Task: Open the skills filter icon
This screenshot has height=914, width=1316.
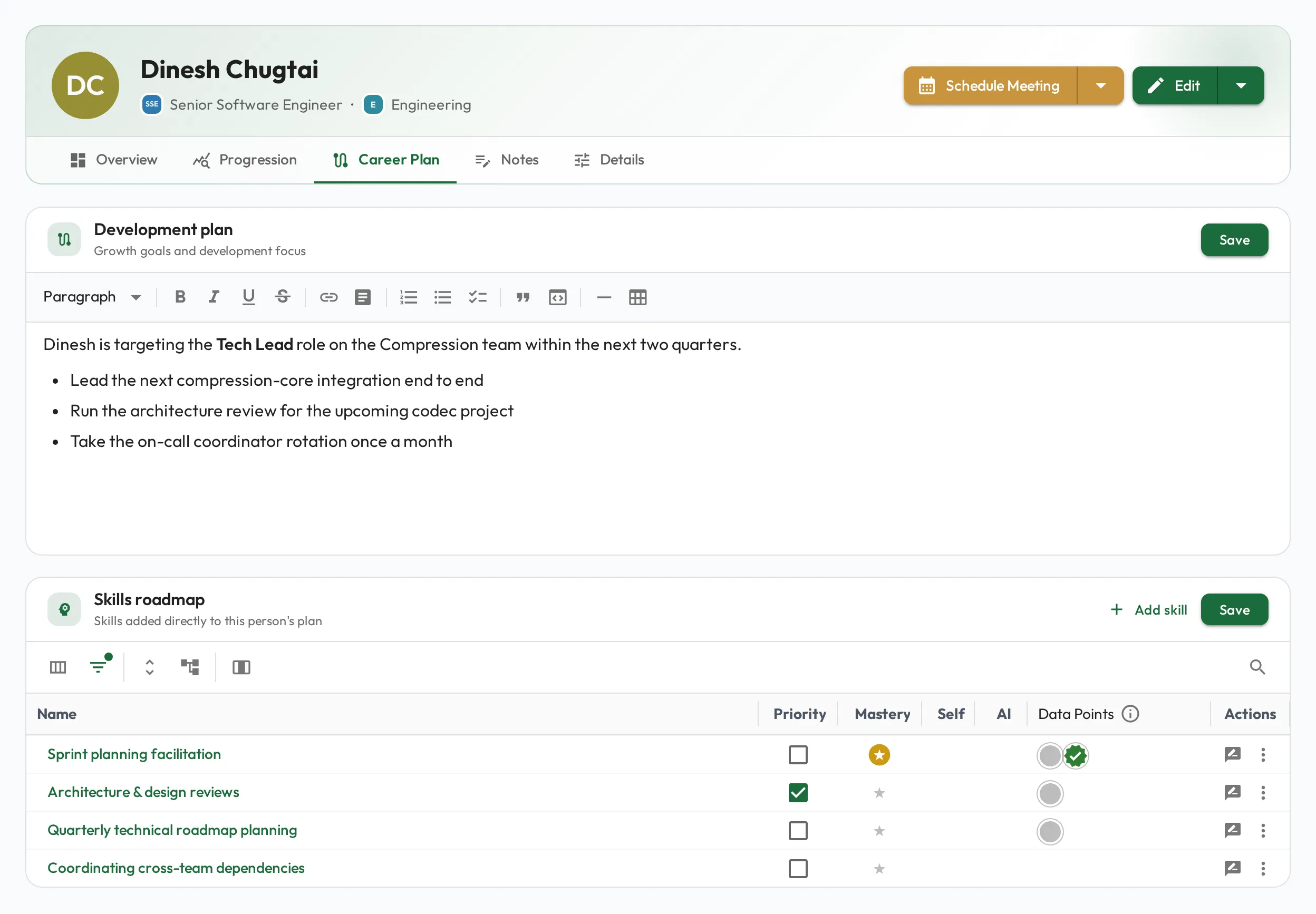Action: [99, 667]
